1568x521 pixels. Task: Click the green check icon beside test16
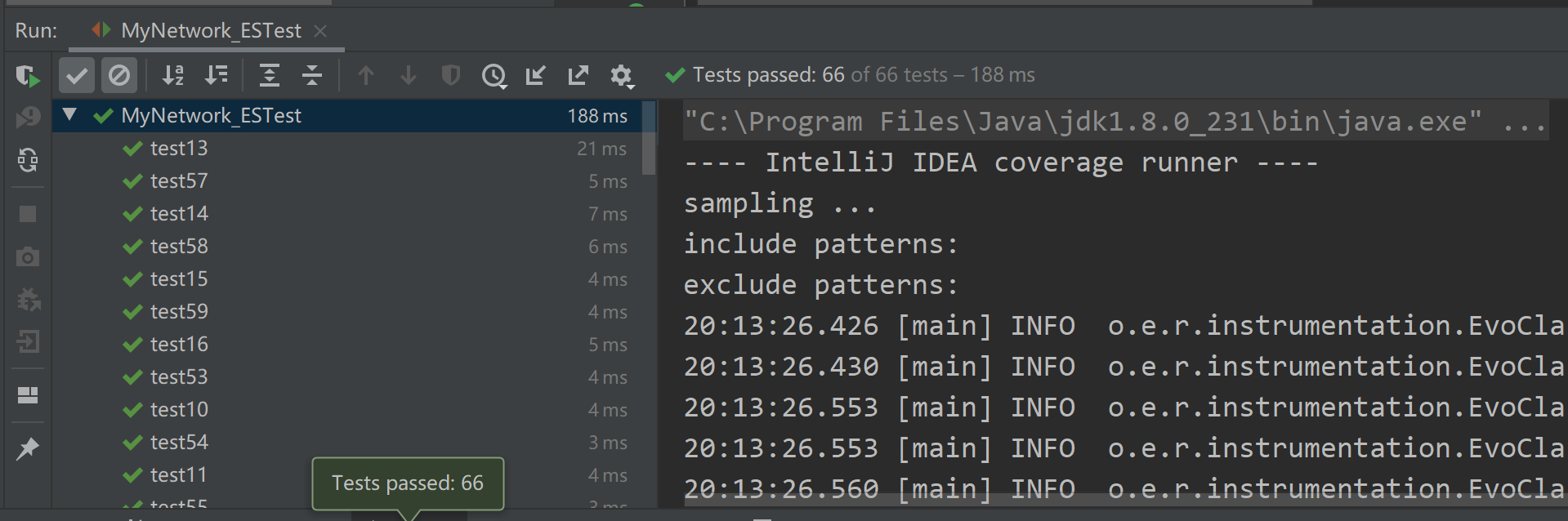[132, 345]
